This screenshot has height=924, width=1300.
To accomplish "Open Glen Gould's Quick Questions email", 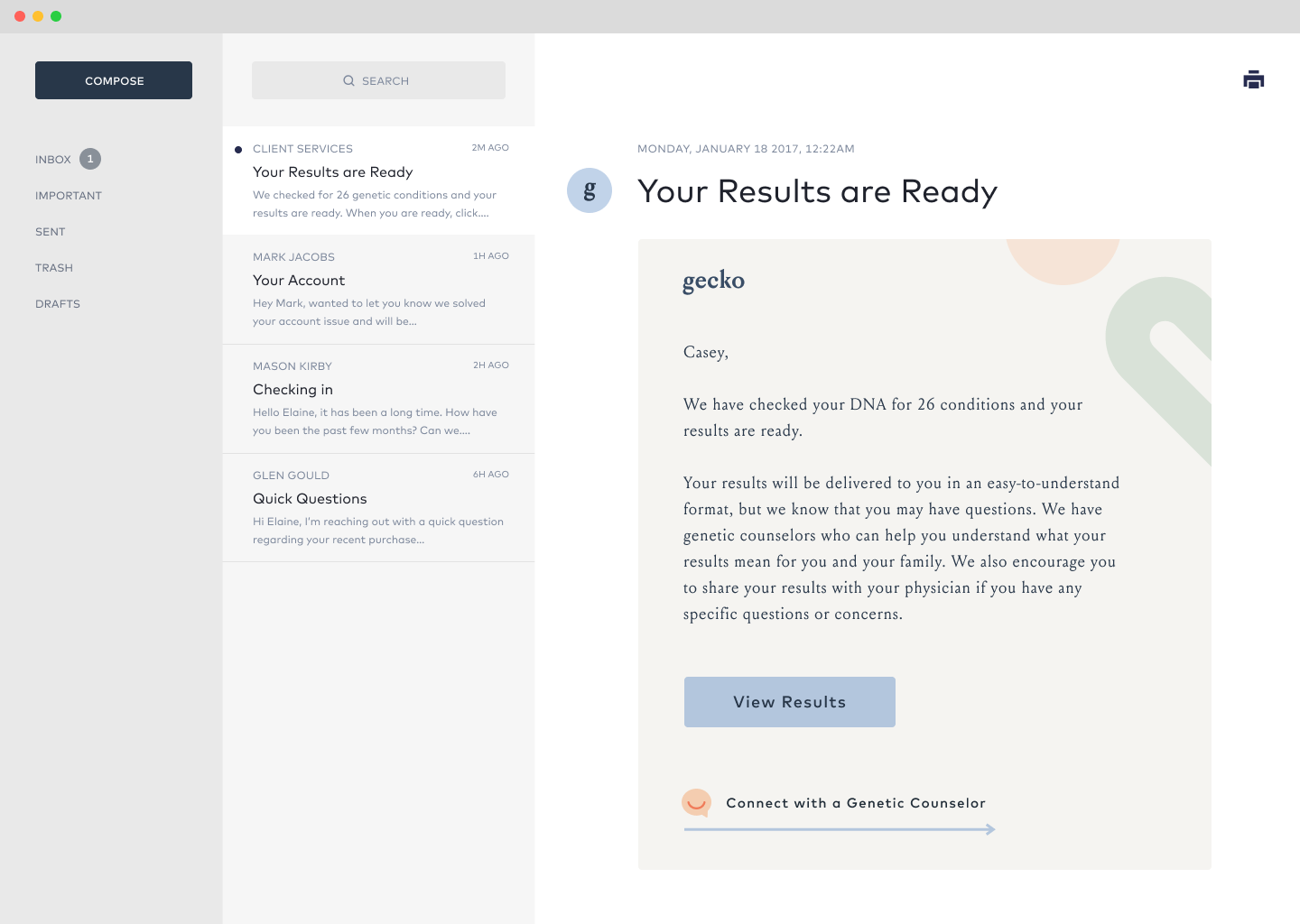I will pos(379,508).
